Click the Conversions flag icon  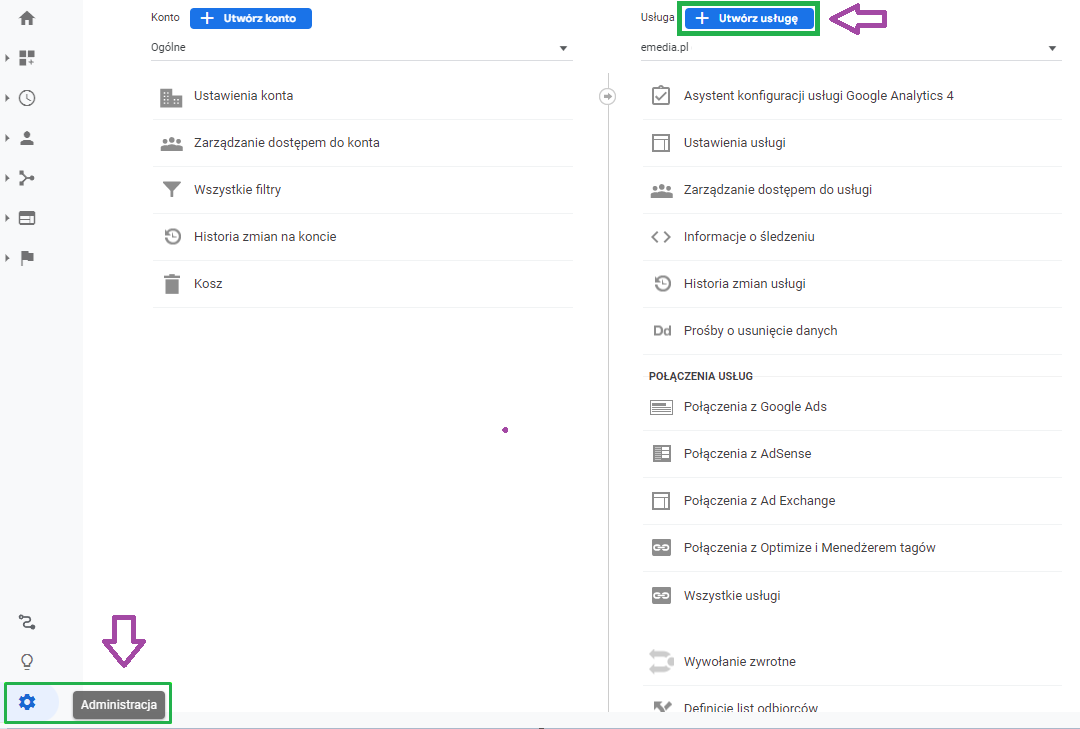(x=27, y=258)
